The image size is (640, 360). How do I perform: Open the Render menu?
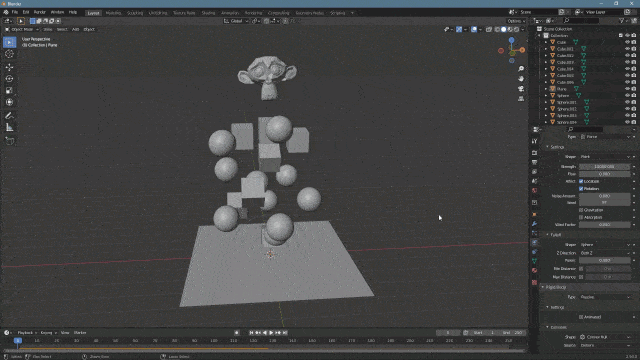[40, 13]
